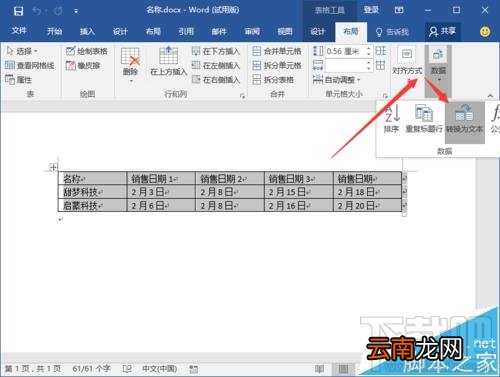This screenshot has height=377, width=500.
Task: Open the 删除 table dropdown
Action: (130, 65)
